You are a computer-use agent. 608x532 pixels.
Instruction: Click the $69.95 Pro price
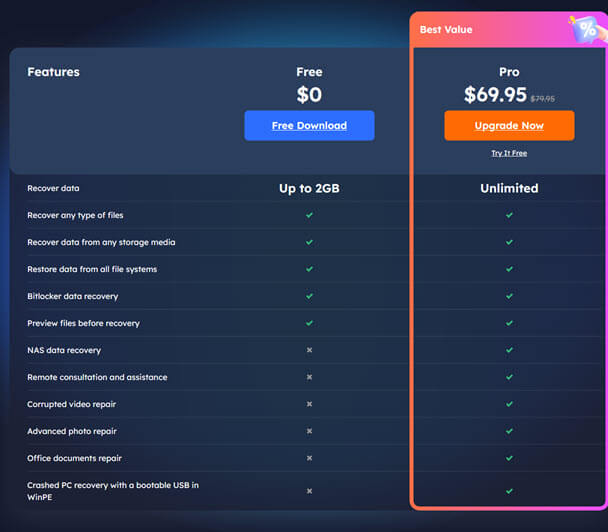click(x=495, y=96)
